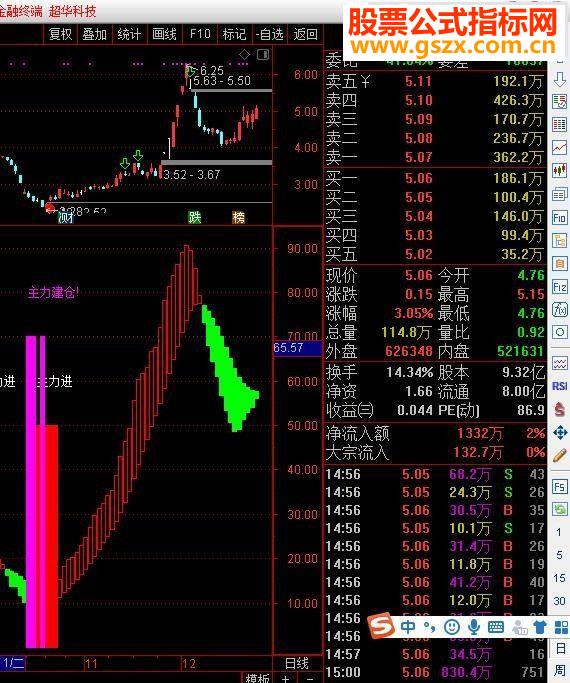Click the minus zoom-out button
The image size is (570, 683).
click(310, 678)
